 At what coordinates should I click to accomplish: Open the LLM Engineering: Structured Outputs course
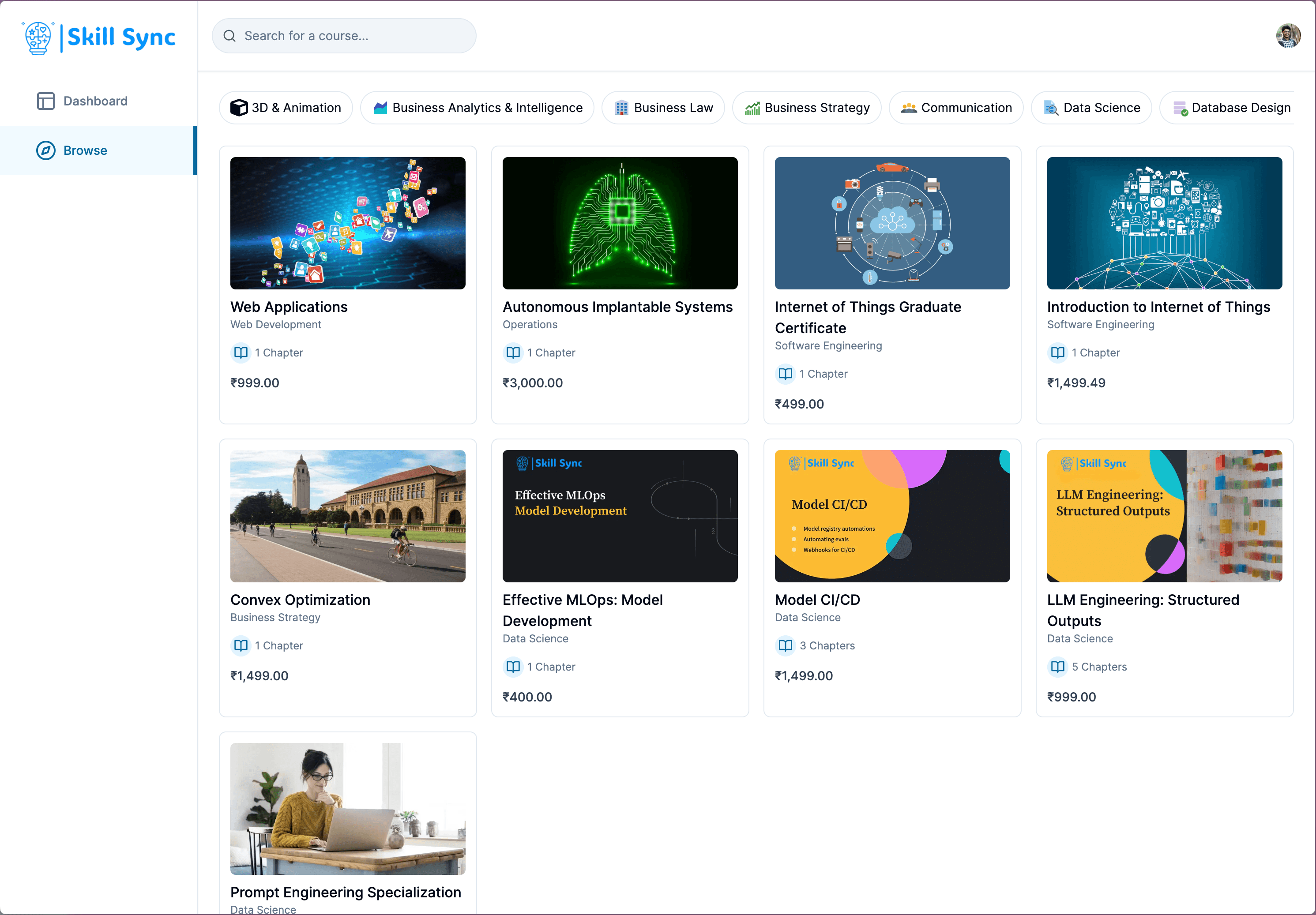(1164, 516)
